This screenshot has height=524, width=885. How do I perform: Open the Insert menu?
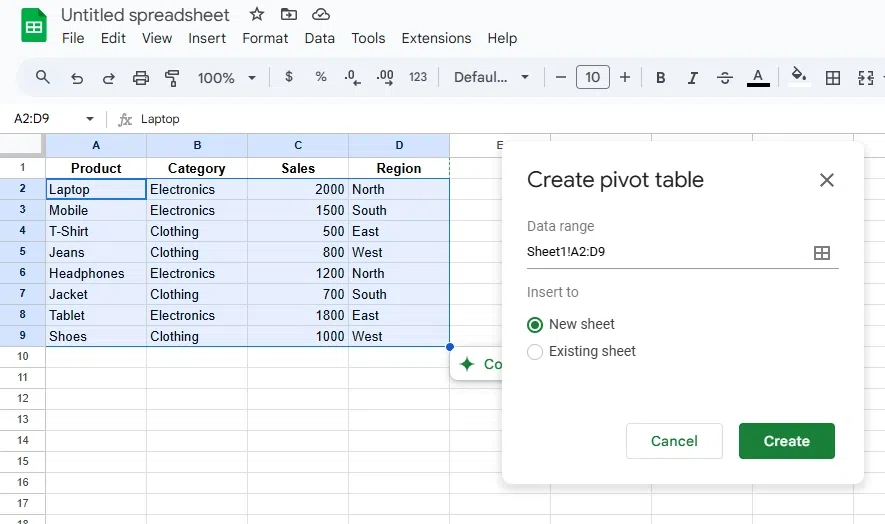(207, 38)
